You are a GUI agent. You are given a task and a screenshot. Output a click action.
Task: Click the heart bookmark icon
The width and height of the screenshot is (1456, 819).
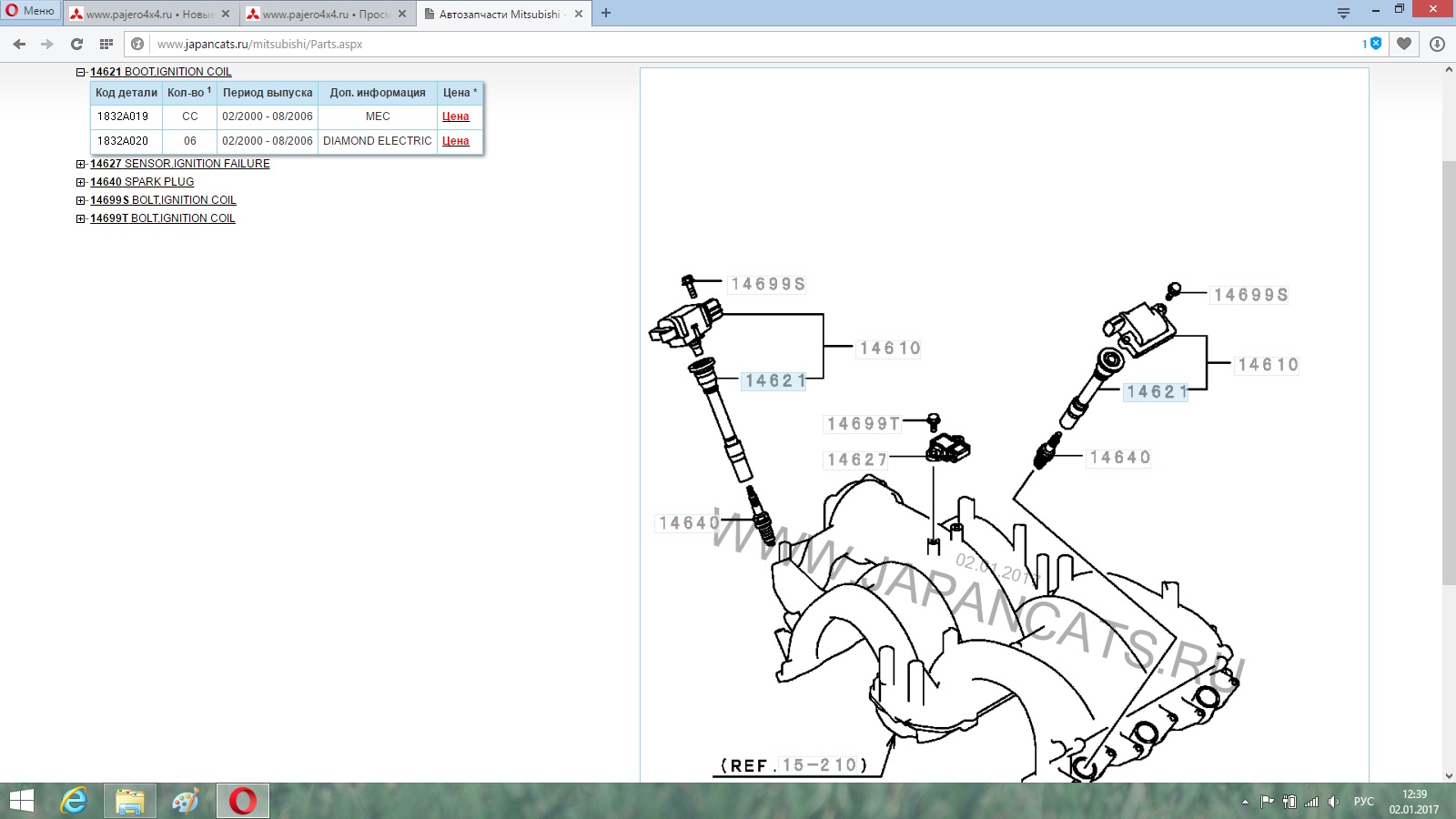(x=1404, y=44)
